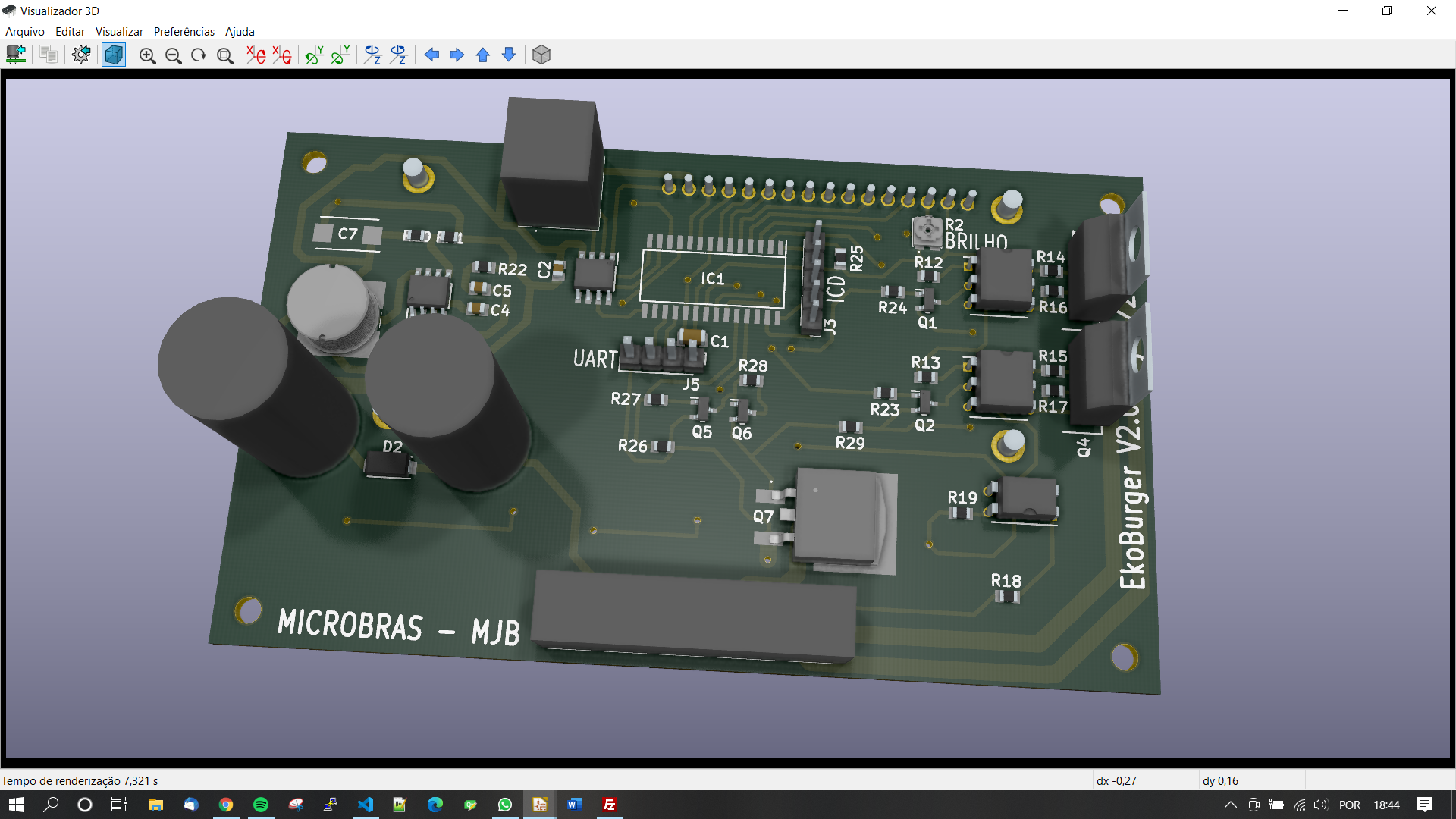Open Spotify from the taskbar

(x=261, y=805)
